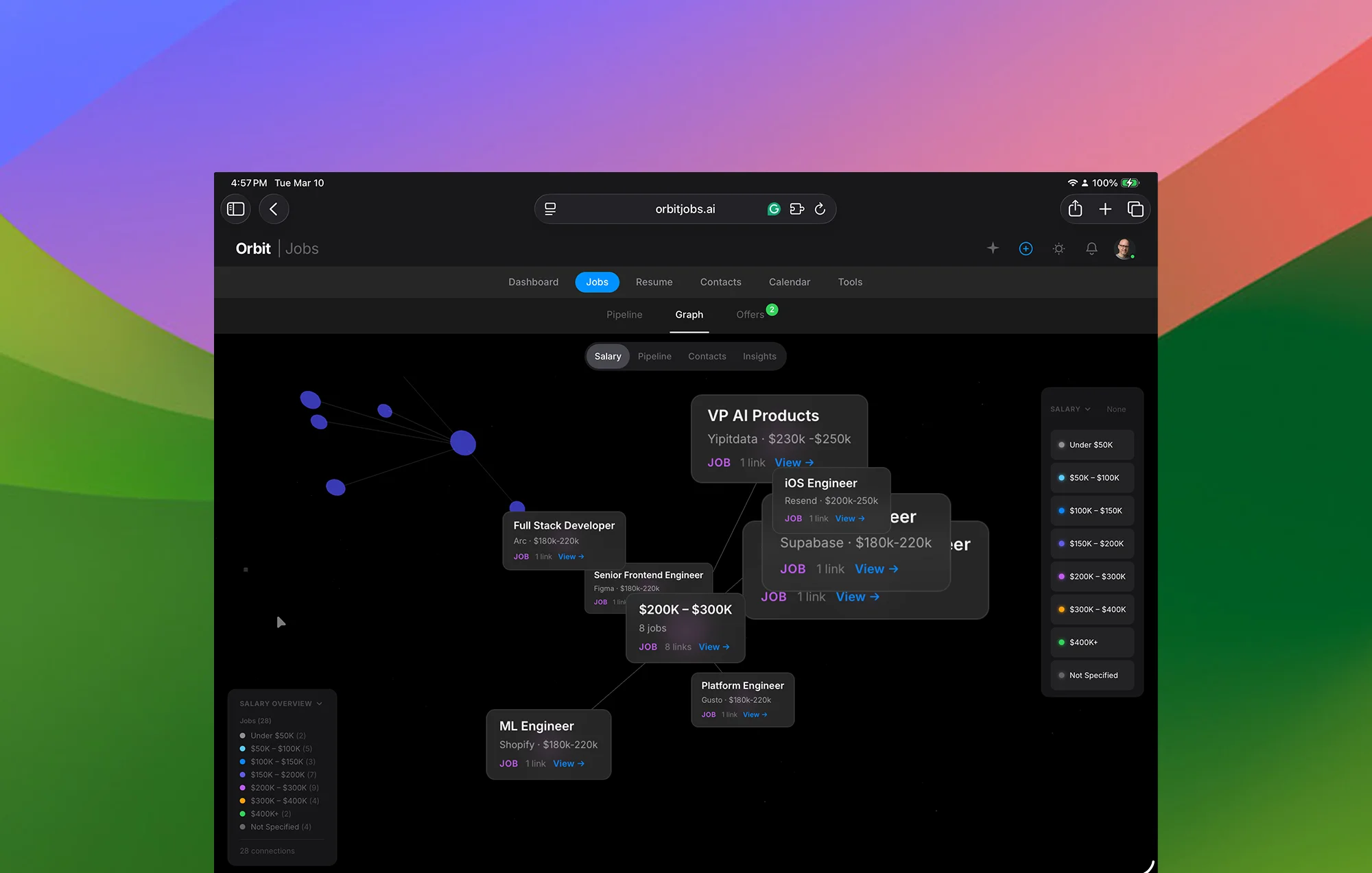The image size is (1372, 873).
Task: Toggle the $200K – $300K salary filter
Action: point(1091,576)
